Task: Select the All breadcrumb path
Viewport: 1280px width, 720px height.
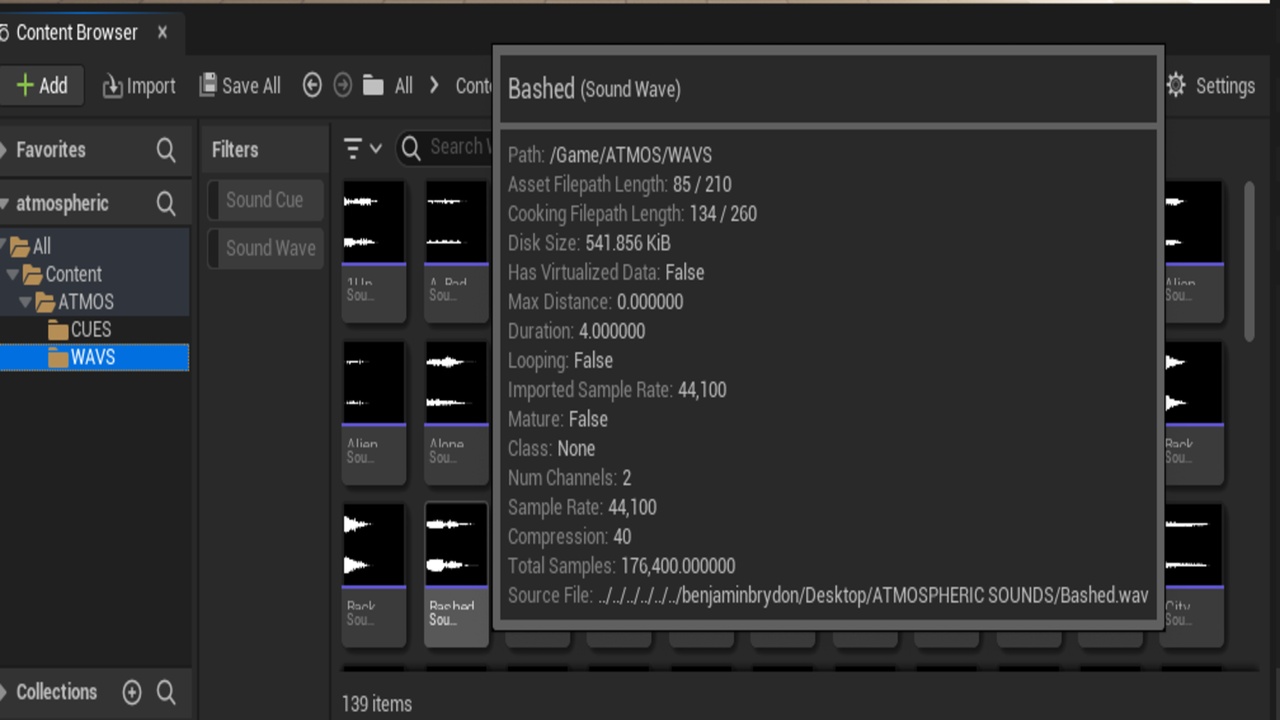Action: pos(404,86)
